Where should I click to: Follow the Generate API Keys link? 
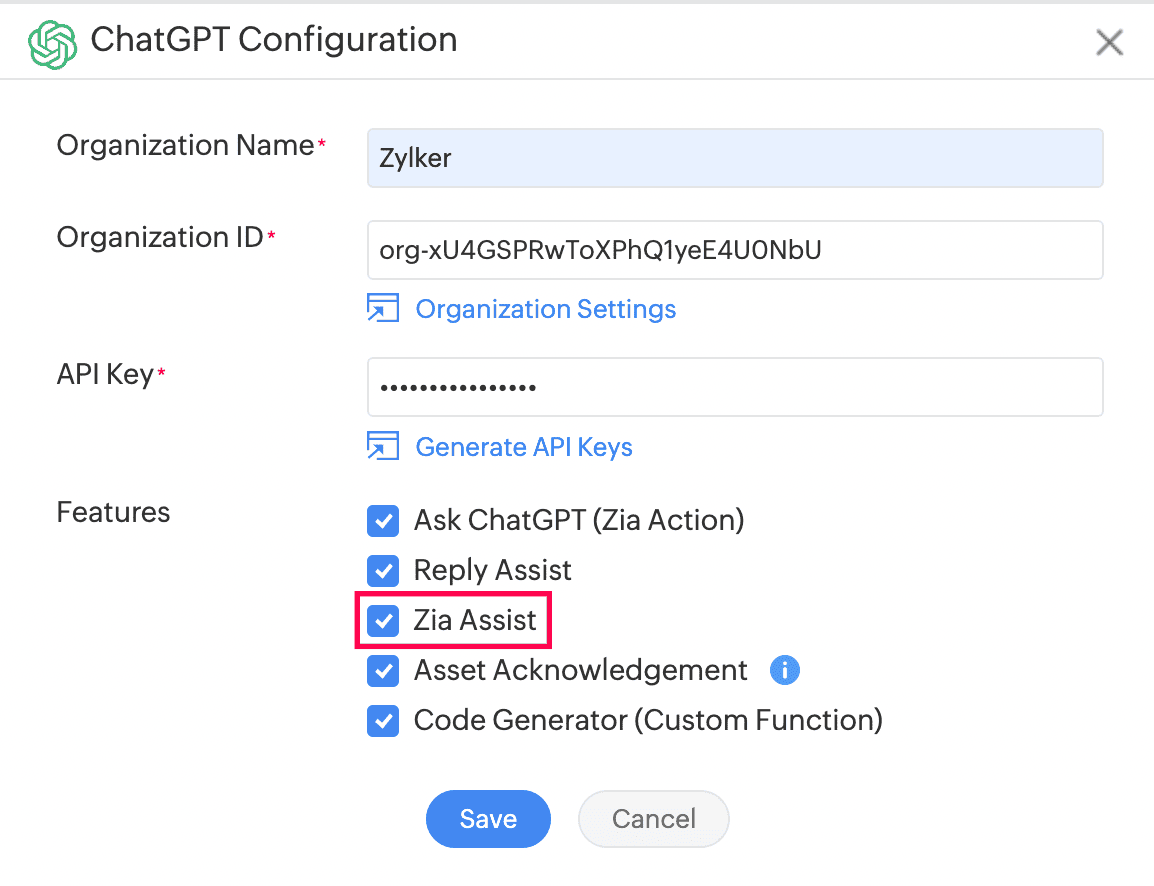click(524, 446)
